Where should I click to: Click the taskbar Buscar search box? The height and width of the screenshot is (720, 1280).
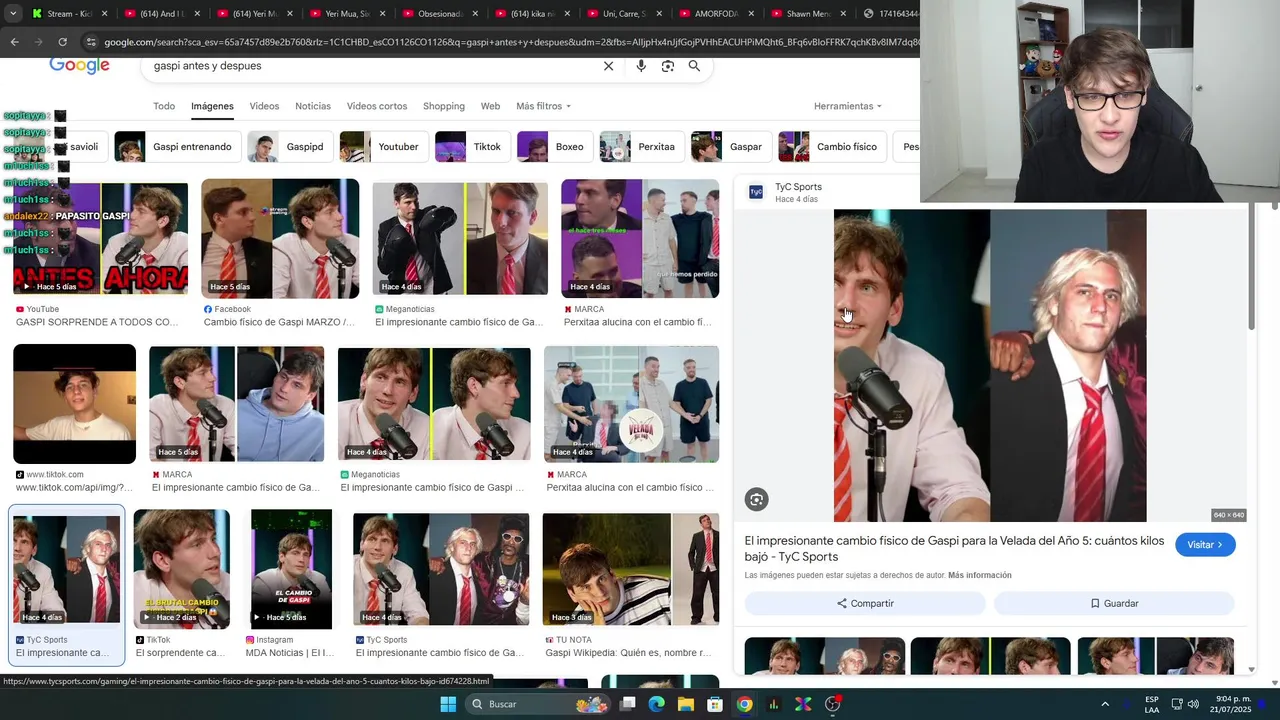(x=539, y=704)
